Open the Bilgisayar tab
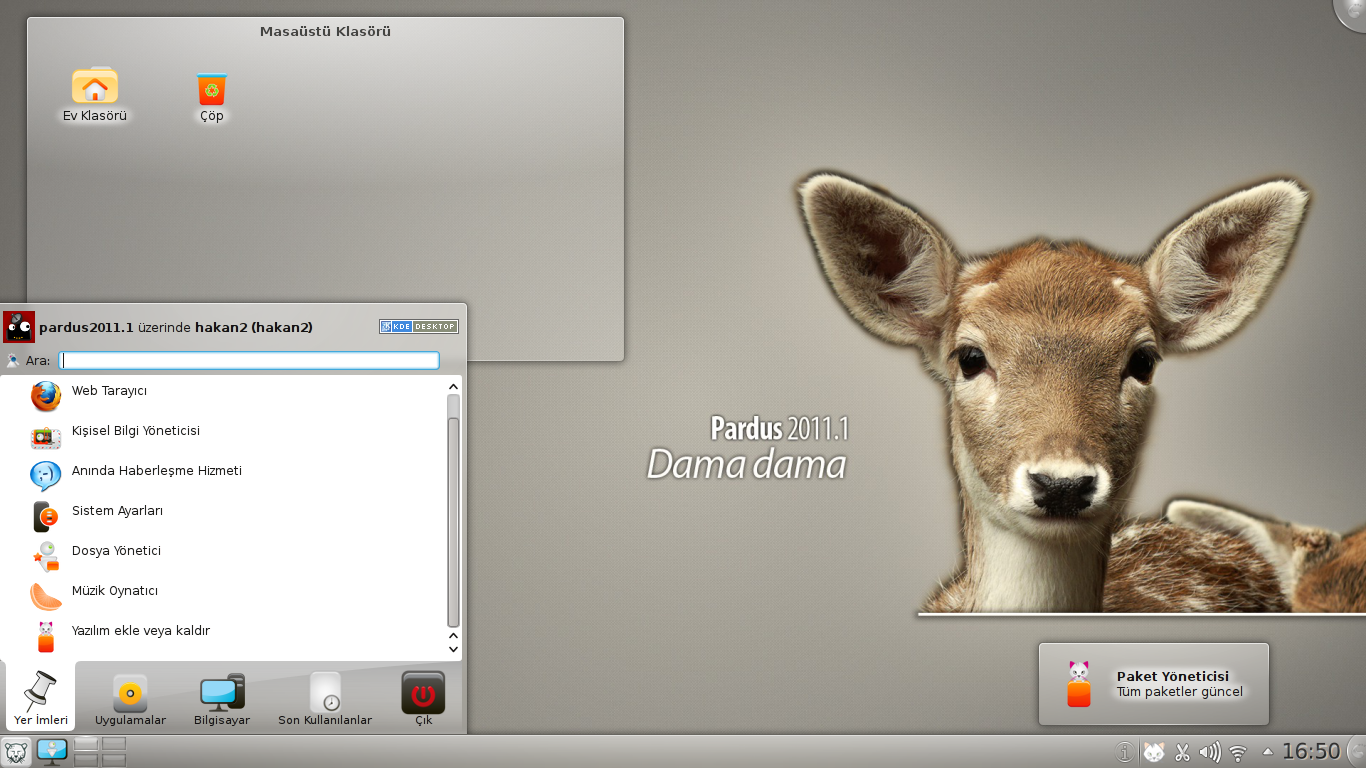 pyautogui.click(x=222, y=698)
